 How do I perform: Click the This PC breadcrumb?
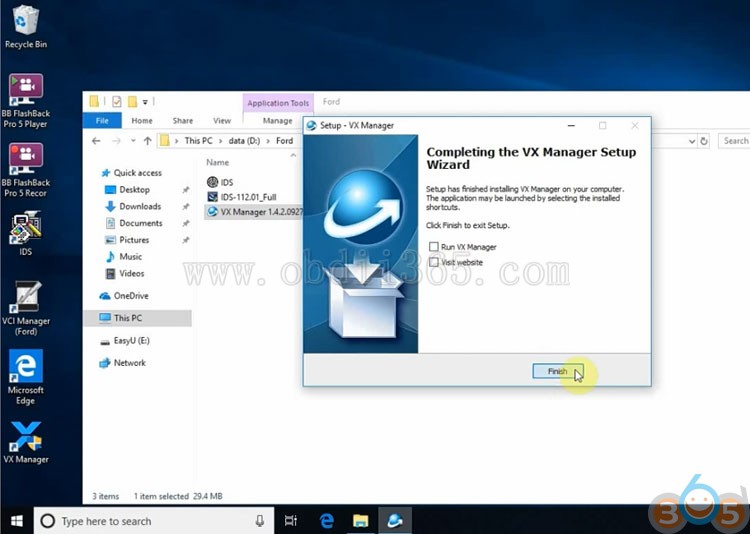click(198, 141)
